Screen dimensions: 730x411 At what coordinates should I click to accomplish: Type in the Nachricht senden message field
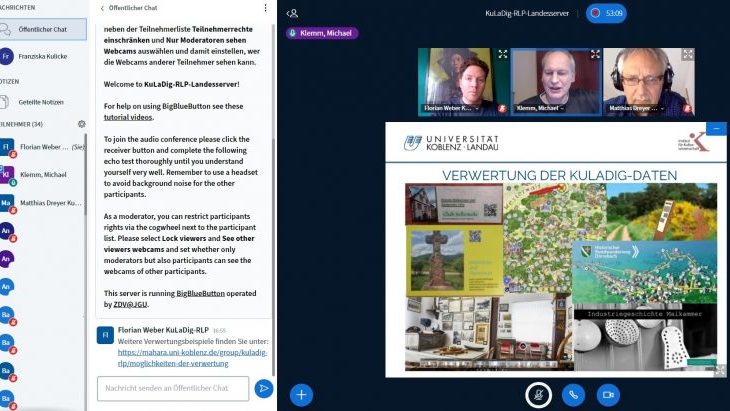click(x=172, y=388)
